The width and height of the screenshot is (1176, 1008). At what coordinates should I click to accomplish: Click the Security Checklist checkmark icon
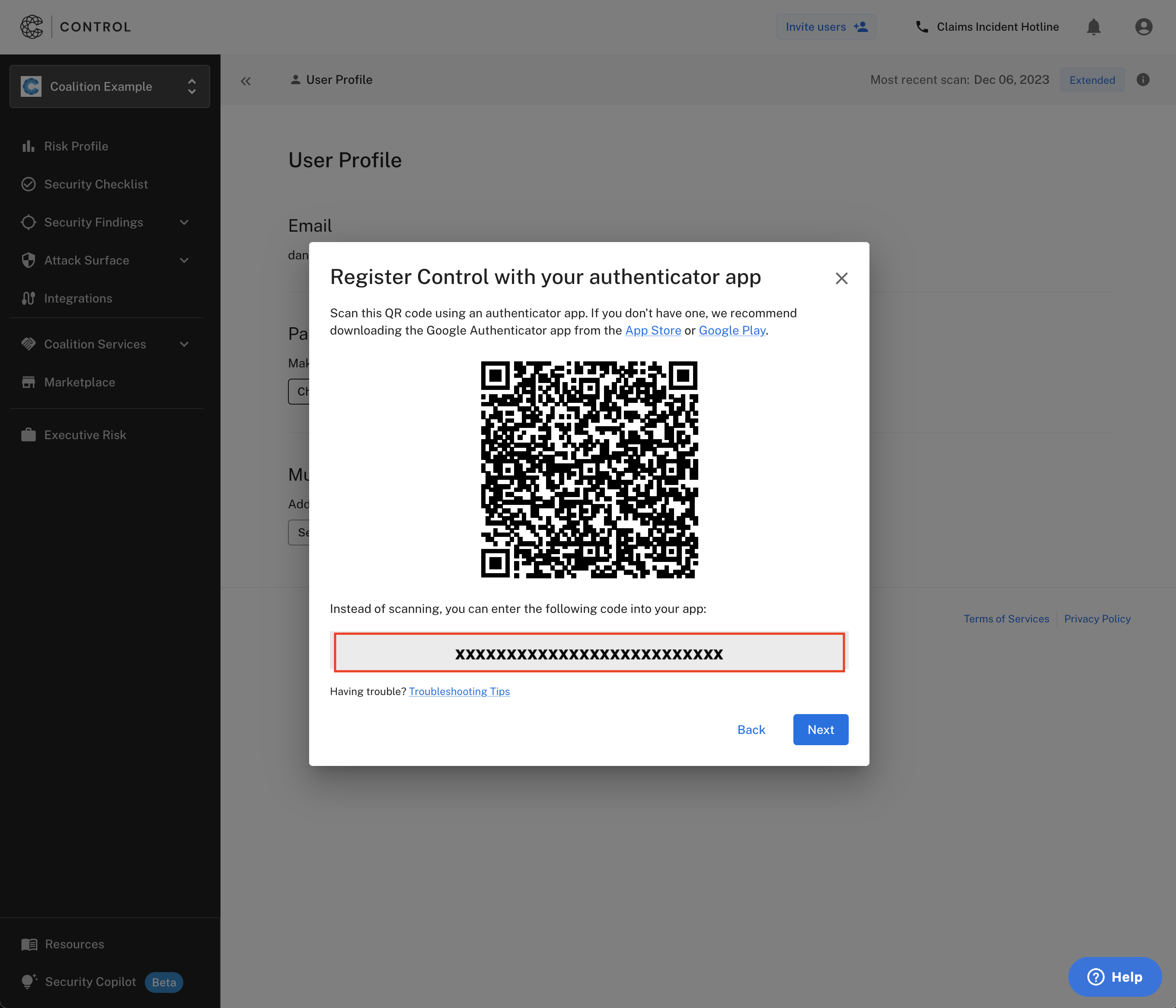(x=29, y=184)
